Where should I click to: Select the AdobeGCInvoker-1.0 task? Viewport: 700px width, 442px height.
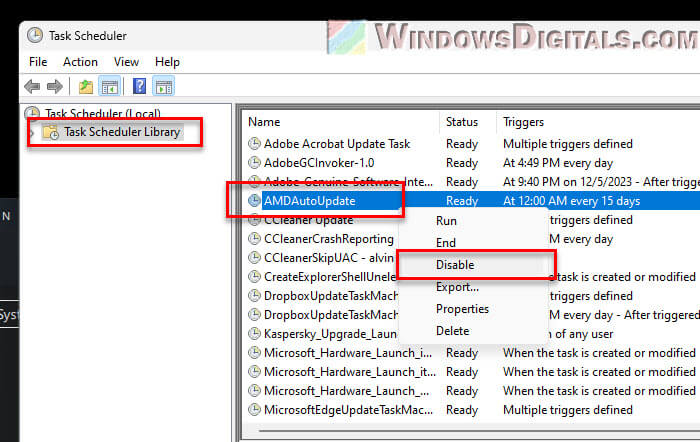pos(319,163)
